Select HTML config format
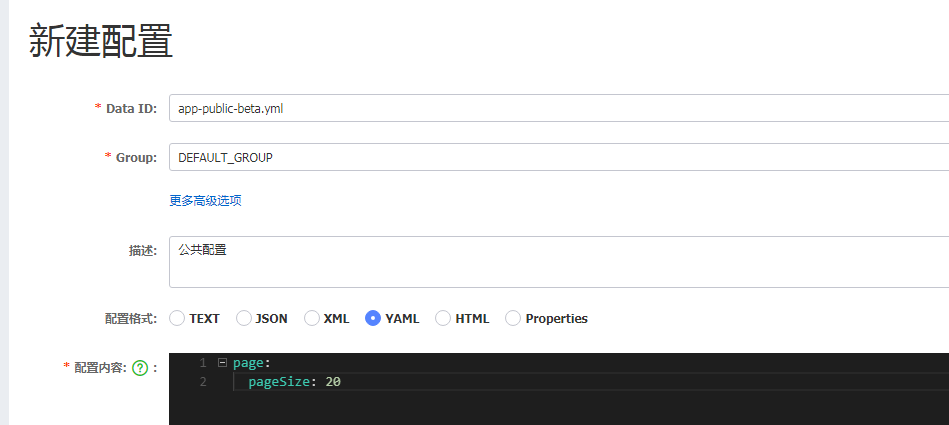The width and height of the screenshot is (949, 425). [443, 318]
